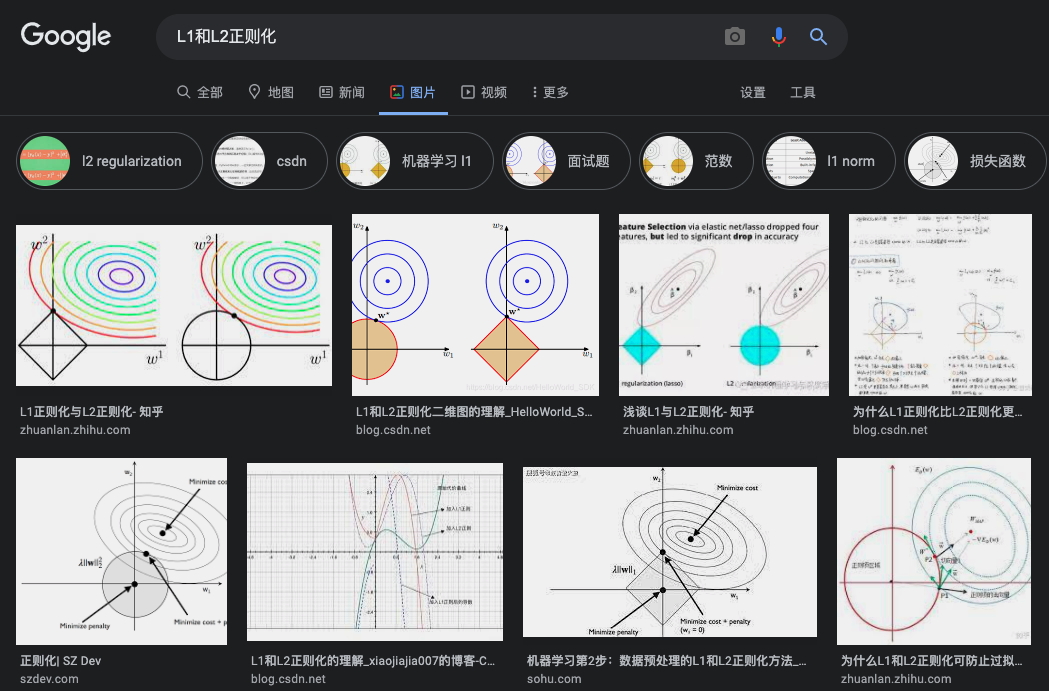Image resolution: width=1049 pixels, height=691 pixels.
Task: Select the l2 regularization filter chip
Action: click(x=109, y=161)
